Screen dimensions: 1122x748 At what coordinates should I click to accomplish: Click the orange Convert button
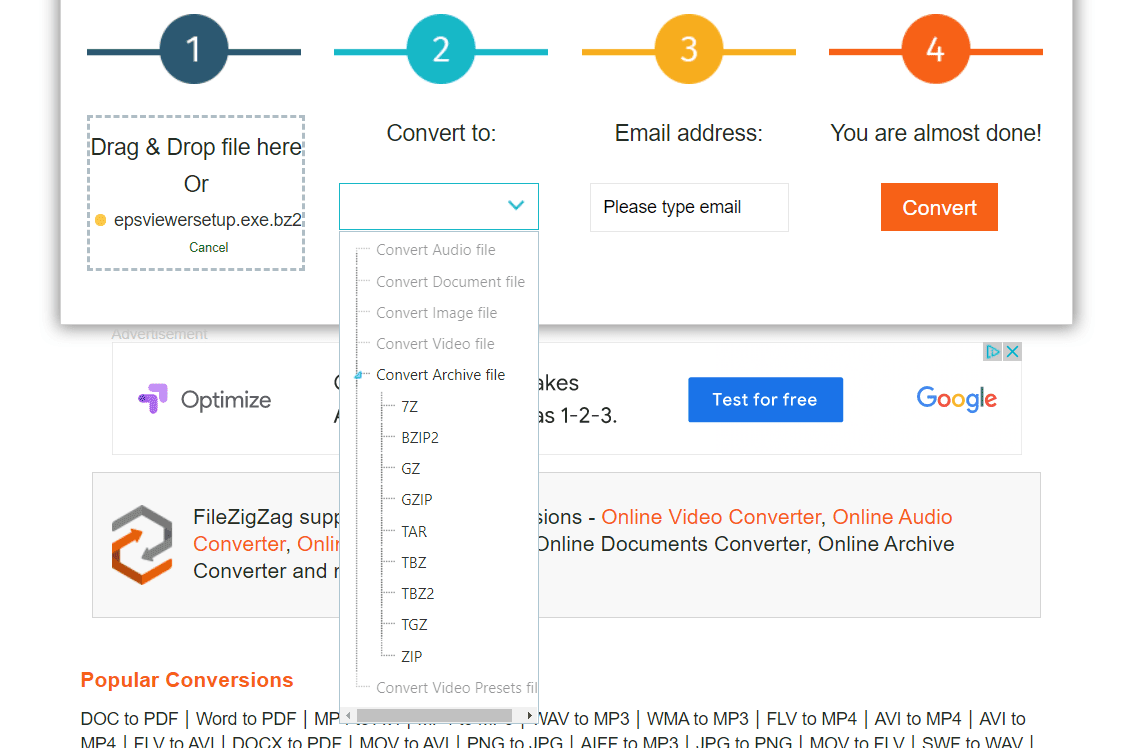(939, 208)
